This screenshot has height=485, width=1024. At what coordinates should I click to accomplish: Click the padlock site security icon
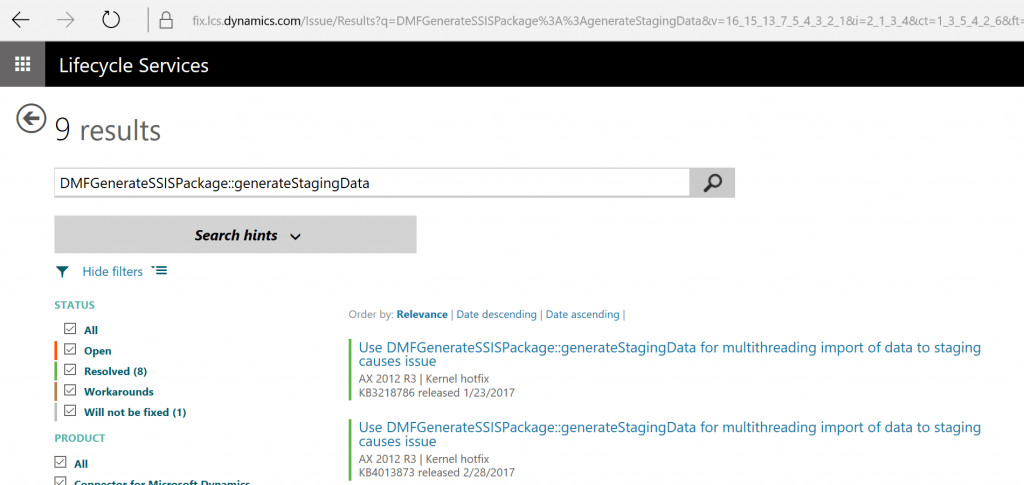[167, 20]
